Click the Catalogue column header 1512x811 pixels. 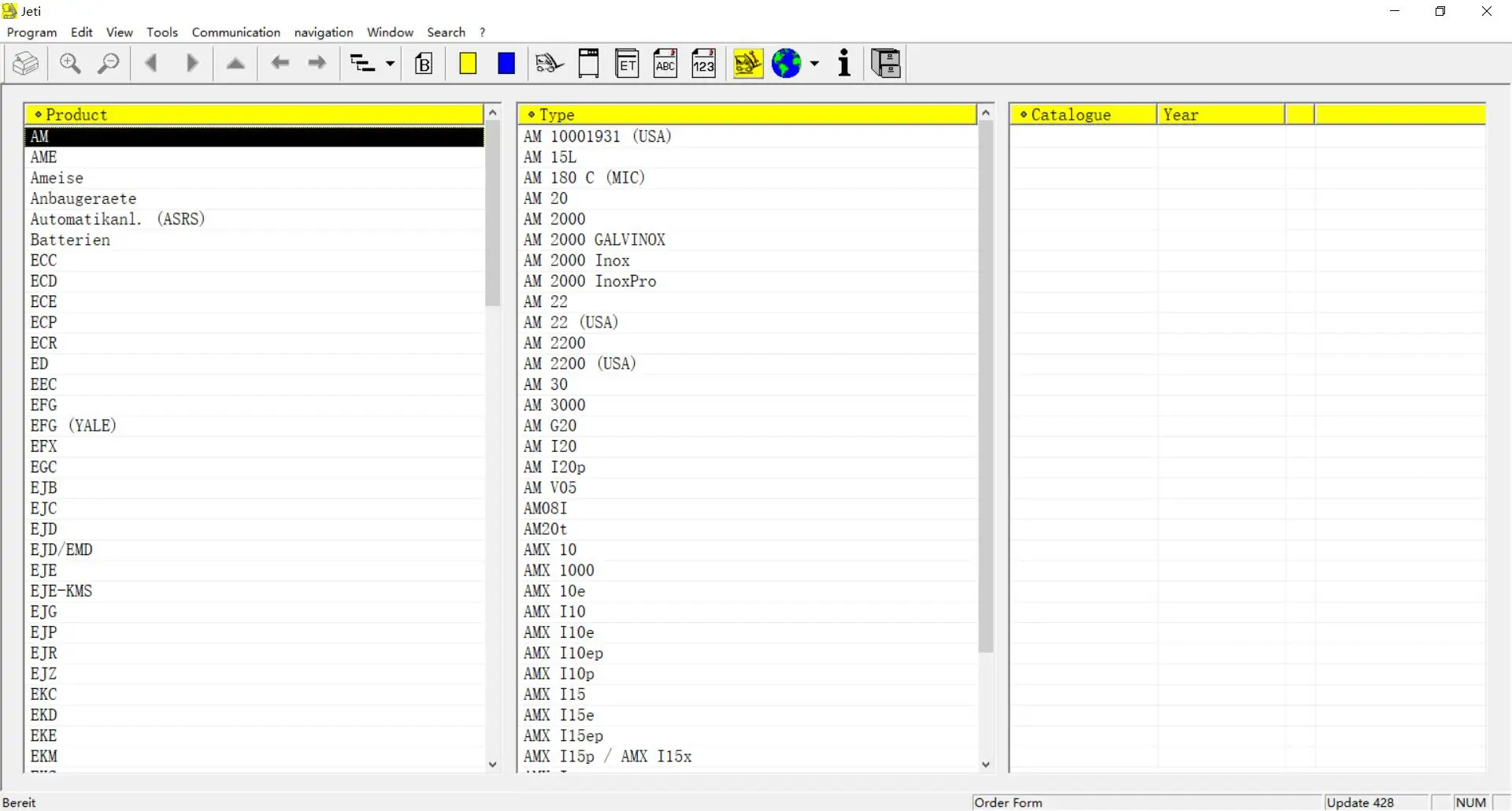1083,114
